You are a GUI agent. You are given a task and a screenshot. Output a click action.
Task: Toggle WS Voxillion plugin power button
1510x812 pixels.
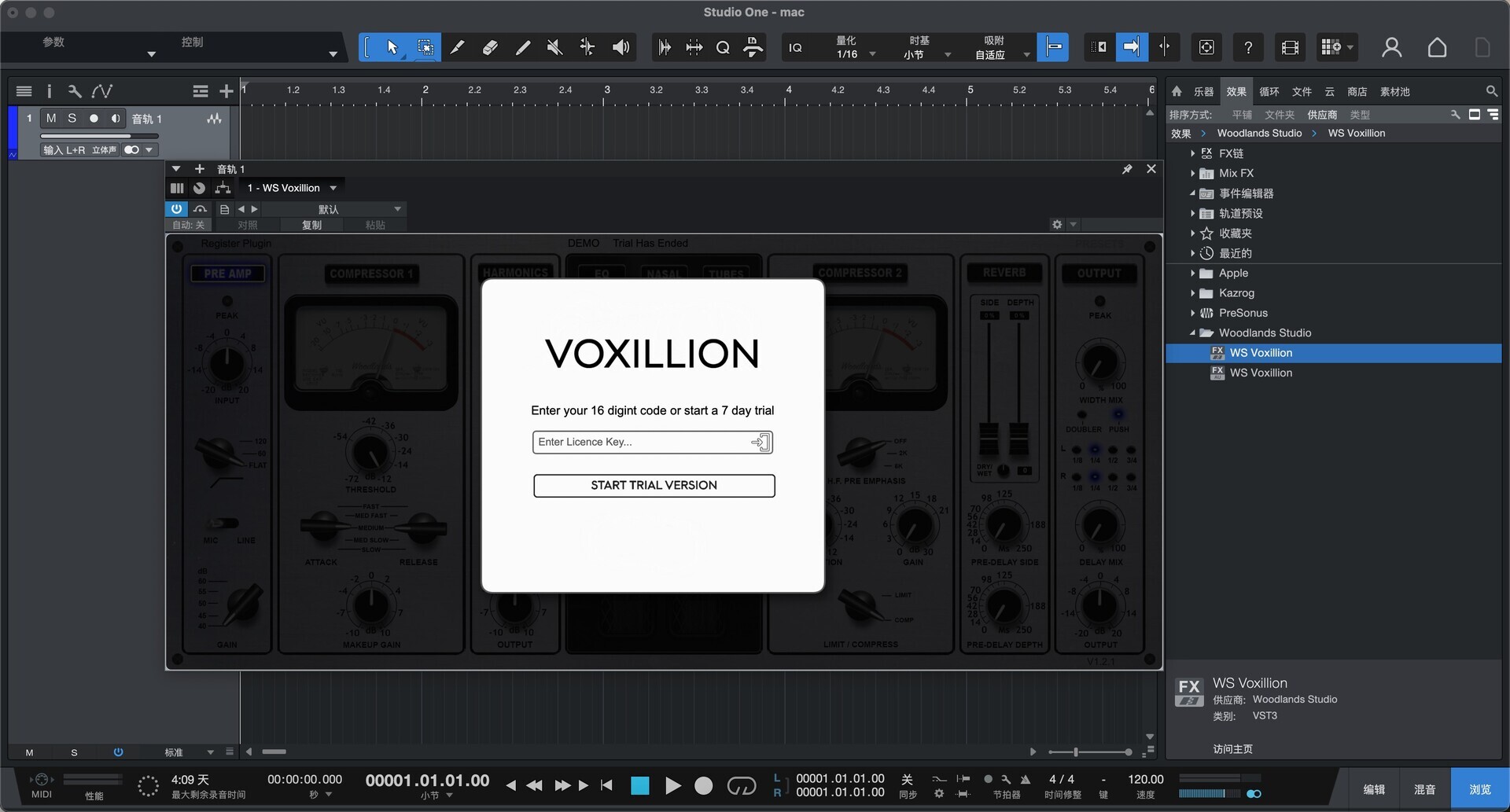[x=176, y=209]
